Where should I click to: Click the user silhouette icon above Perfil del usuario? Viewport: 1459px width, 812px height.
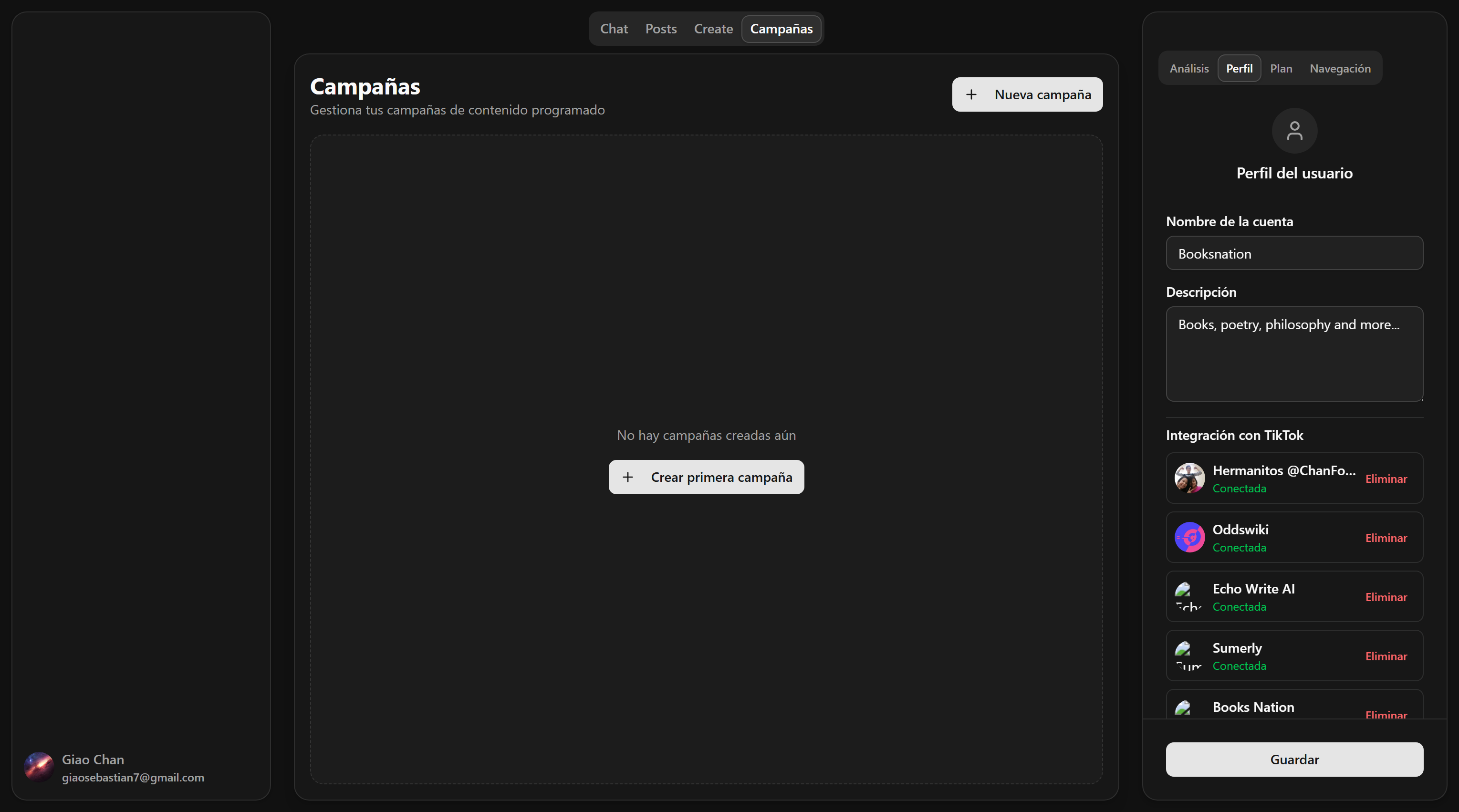tap(1294, 130)
